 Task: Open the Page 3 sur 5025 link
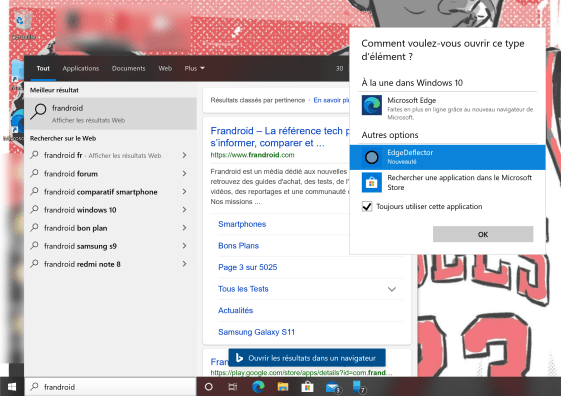248,267
